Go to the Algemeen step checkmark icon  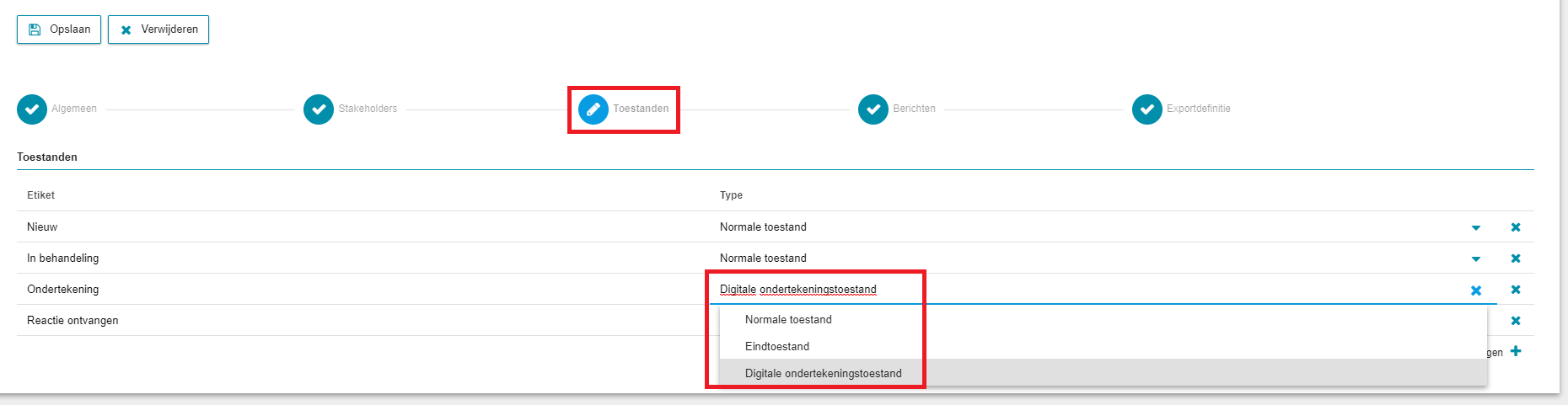tap(32, 109)
